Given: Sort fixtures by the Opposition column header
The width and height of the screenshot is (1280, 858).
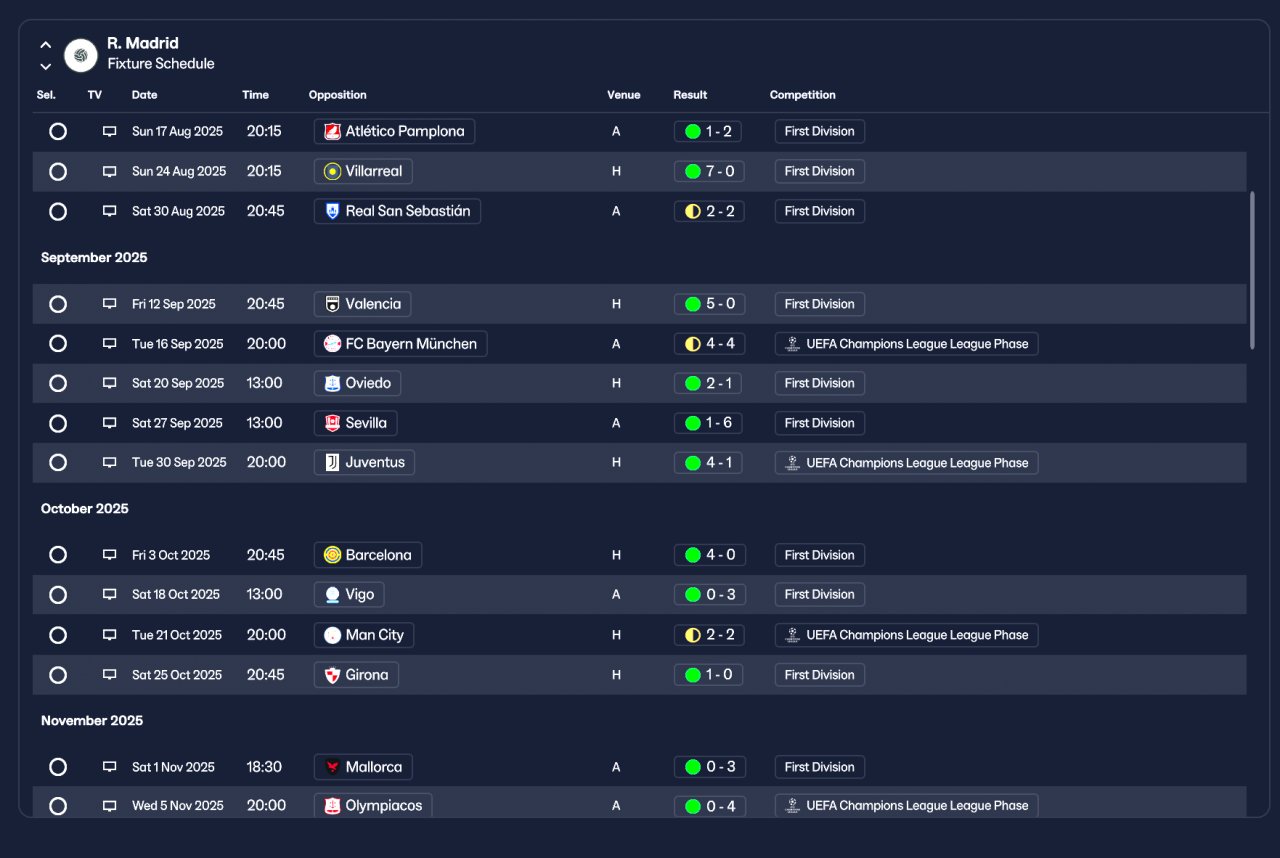Looking at the screenshot, I should pos(337,95).
